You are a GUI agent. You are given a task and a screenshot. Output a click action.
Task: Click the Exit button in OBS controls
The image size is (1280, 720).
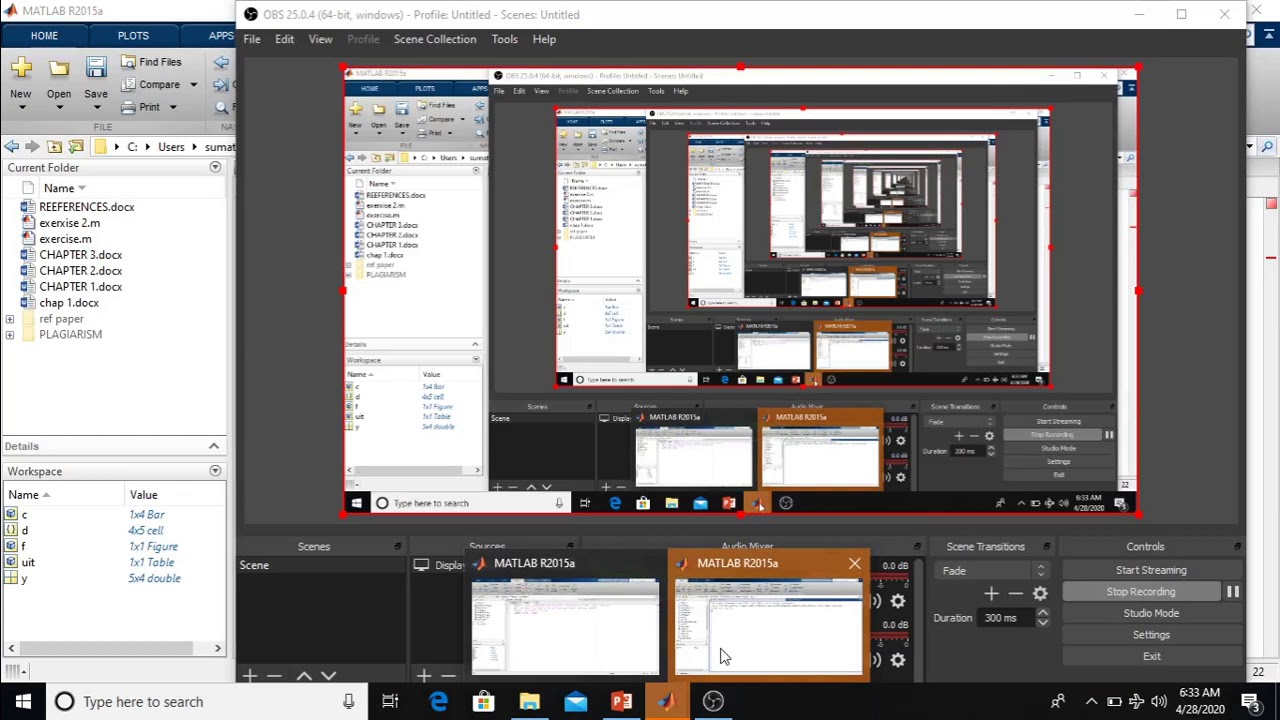[x=1151, y=657]
